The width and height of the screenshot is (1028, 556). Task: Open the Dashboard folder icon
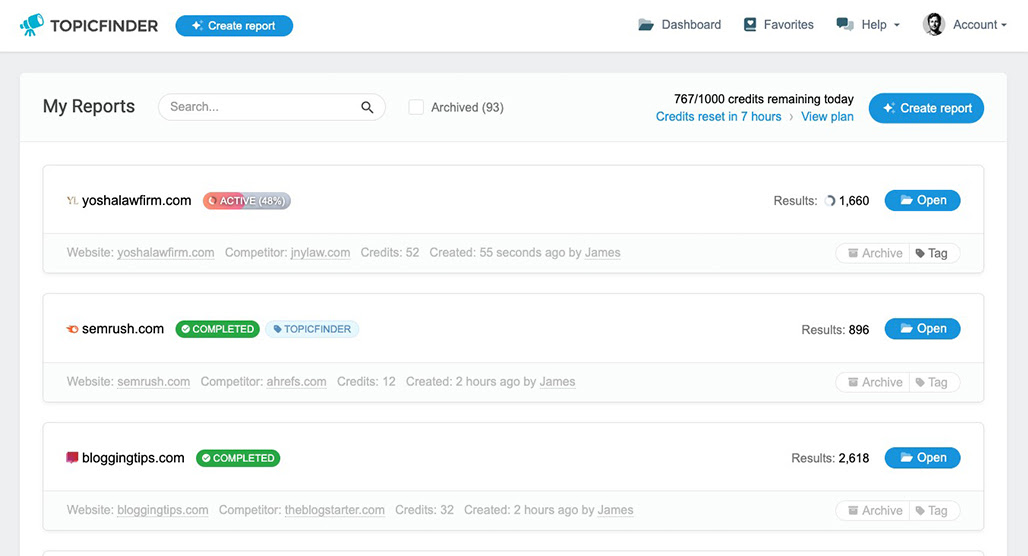[x=646, y=25]
